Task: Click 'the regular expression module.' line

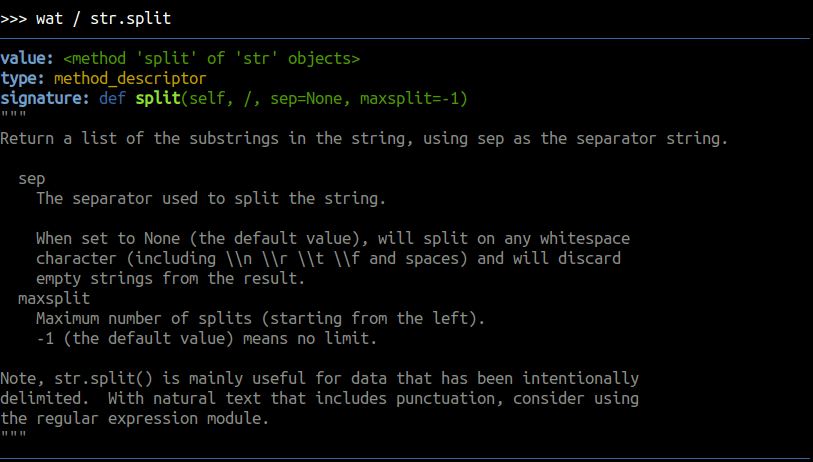Action: [x=135, y=418]
